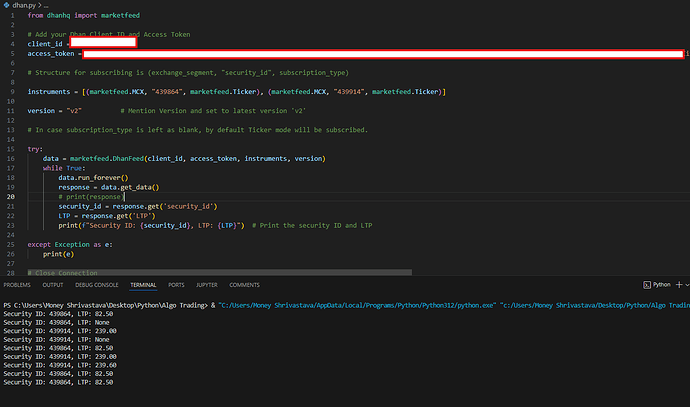Click the '# Close Connection' comment line
This screenshot has width=690, height=407.
[62, 273]
